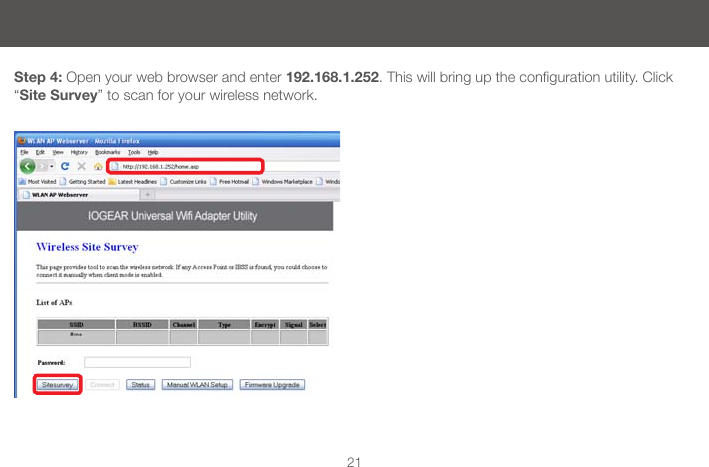Viewport: 709px width, 467px height.
Task: Open the Bookmarks menu
Action: click(108, 152)
